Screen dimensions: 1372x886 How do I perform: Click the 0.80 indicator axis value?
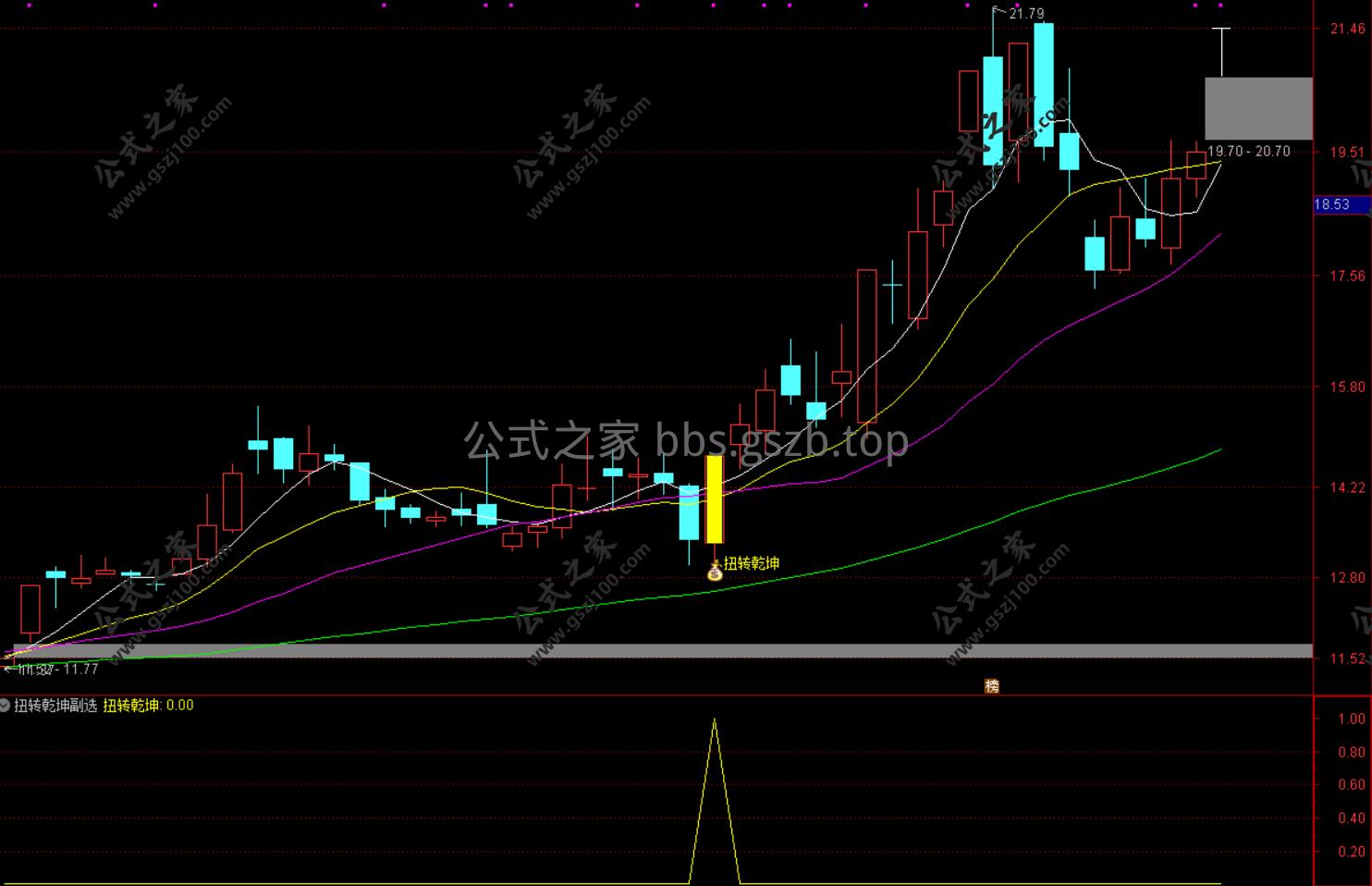click(x=1351, y=752)
